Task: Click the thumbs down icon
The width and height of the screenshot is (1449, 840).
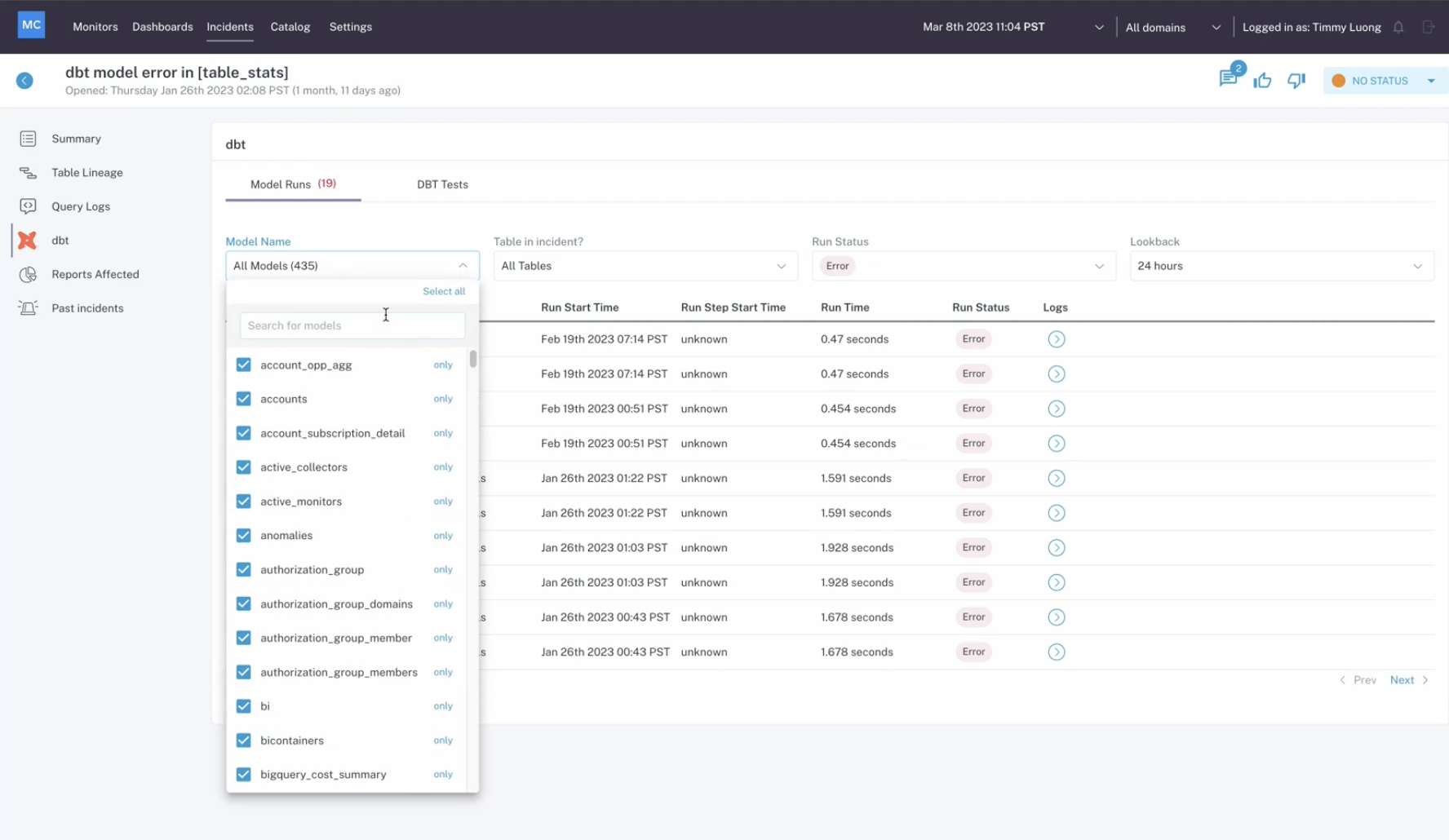Action: [x=1296, y=80]
